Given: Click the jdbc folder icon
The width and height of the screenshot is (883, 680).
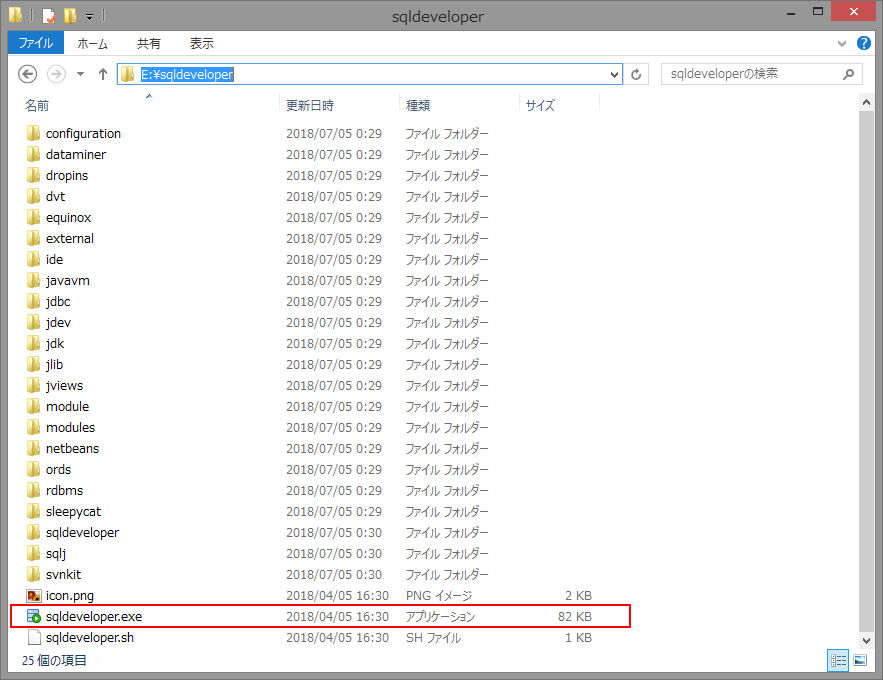Looking at the screenshot, I should [33, 301].
